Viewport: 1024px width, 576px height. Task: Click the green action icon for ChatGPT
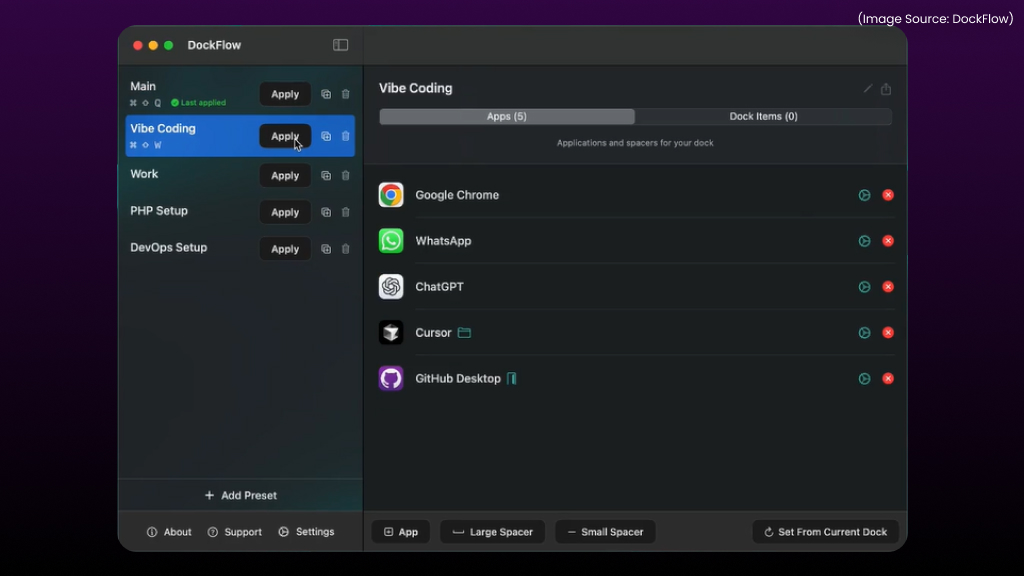(x=864, y=287)
